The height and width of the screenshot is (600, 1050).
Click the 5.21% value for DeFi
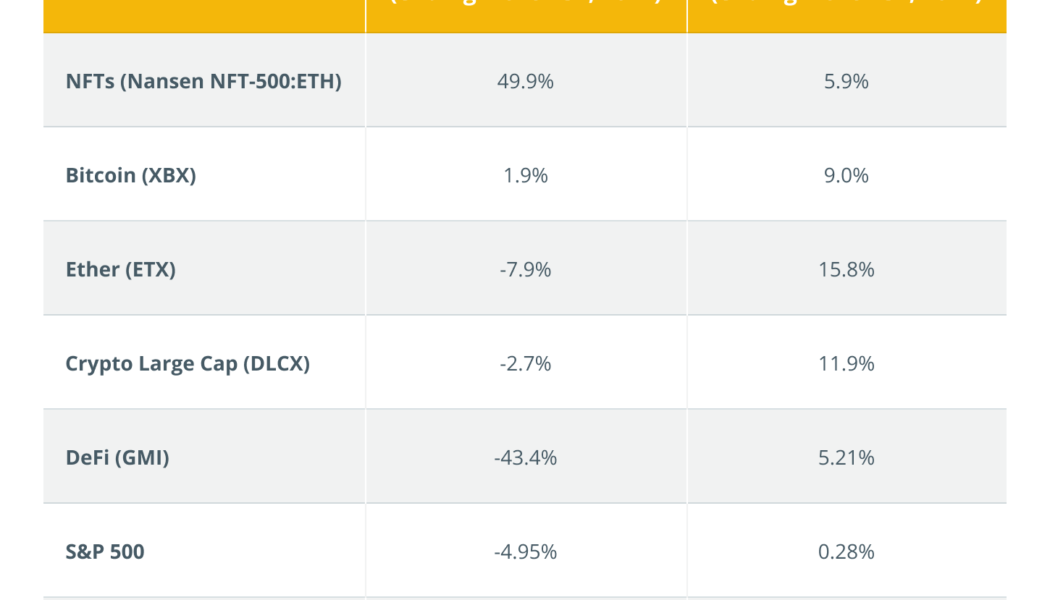(x=846, y=458)
